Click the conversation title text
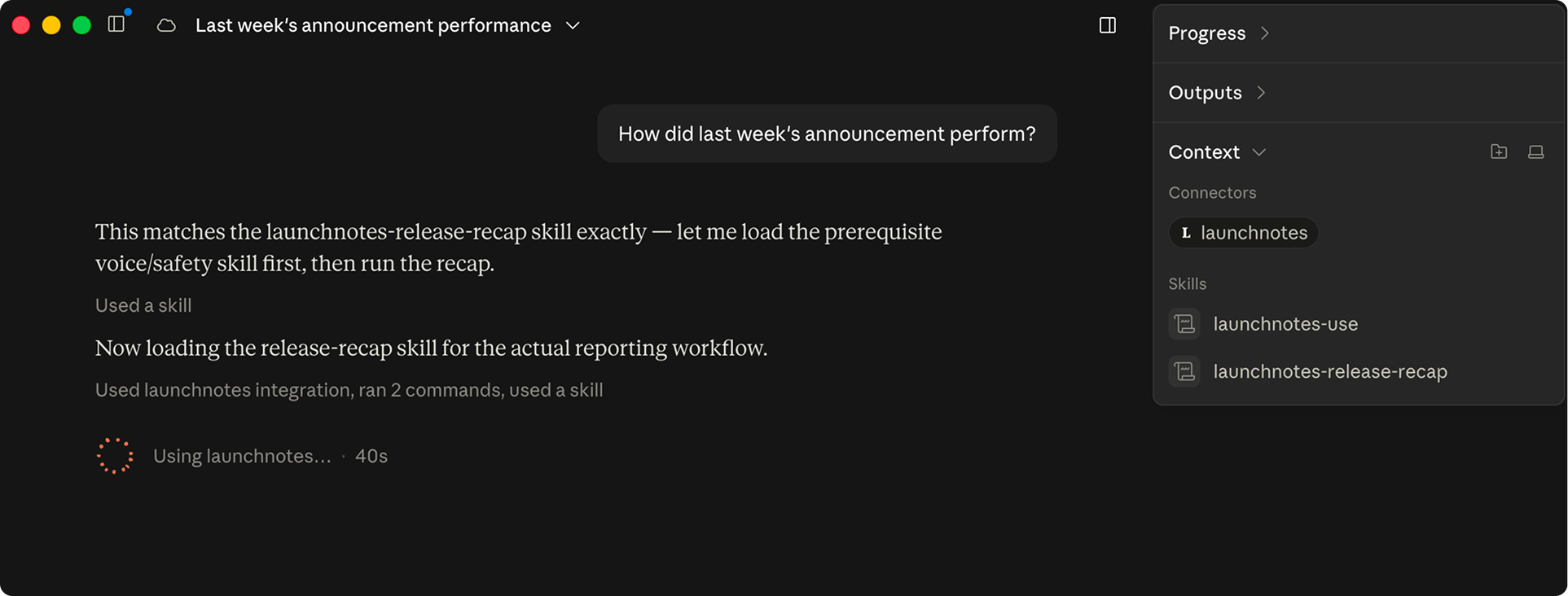This screenshot has height=596, width=1568. click(373, 25)
